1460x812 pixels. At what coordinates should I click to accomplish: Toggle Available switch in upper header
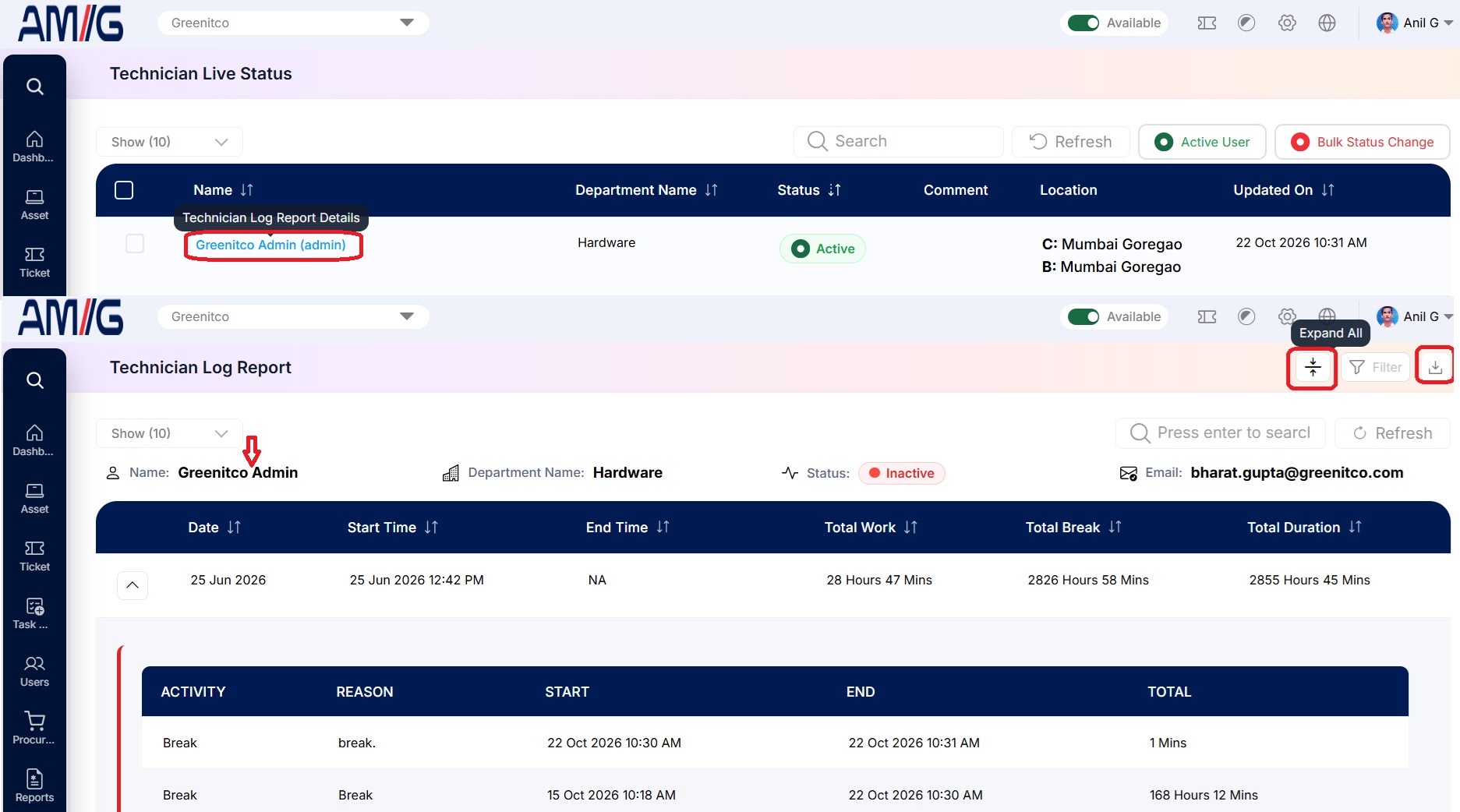pos(1084,23)
